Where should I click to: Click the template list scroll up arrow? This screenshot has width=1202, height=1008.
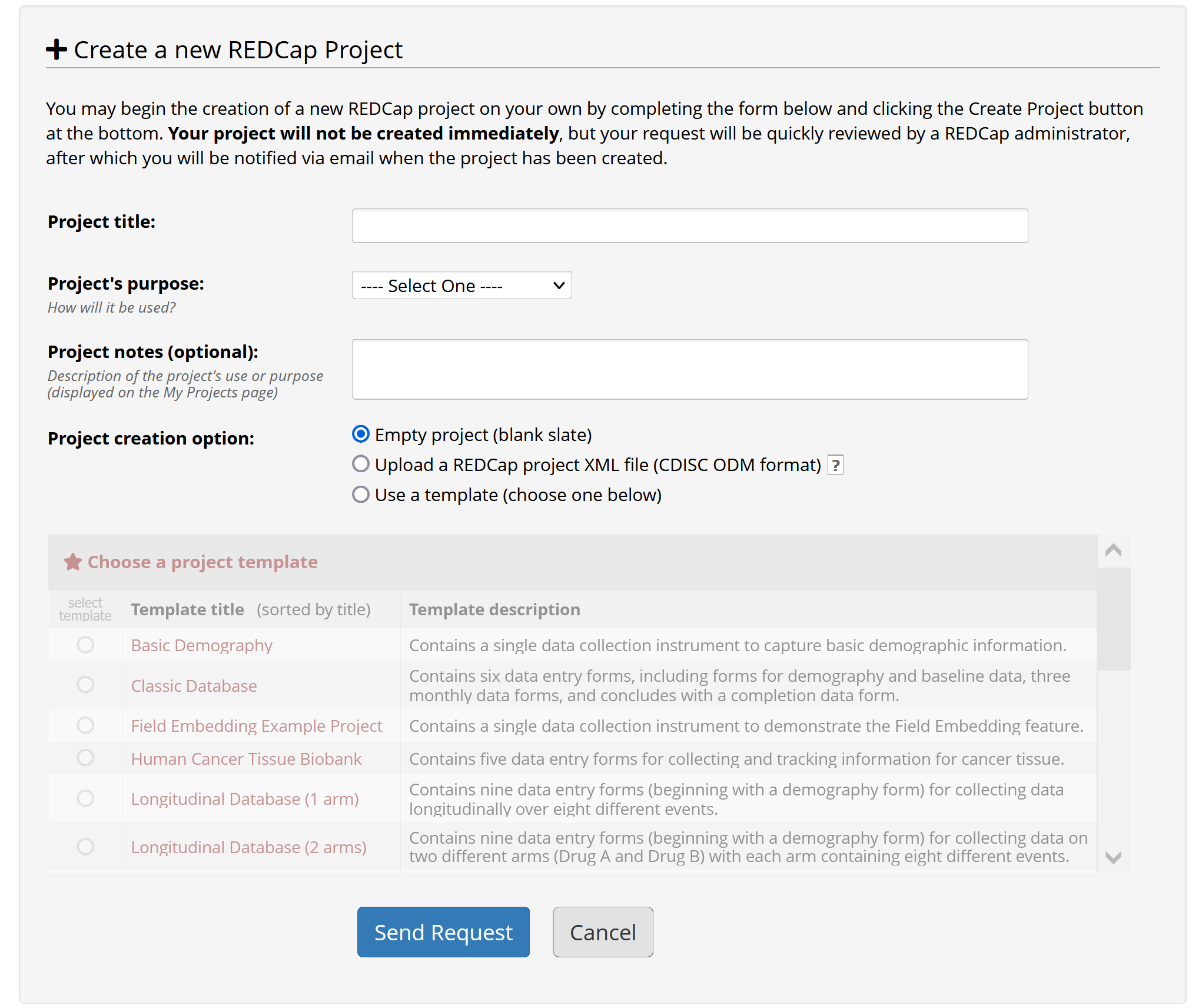tap(1113, 551)
